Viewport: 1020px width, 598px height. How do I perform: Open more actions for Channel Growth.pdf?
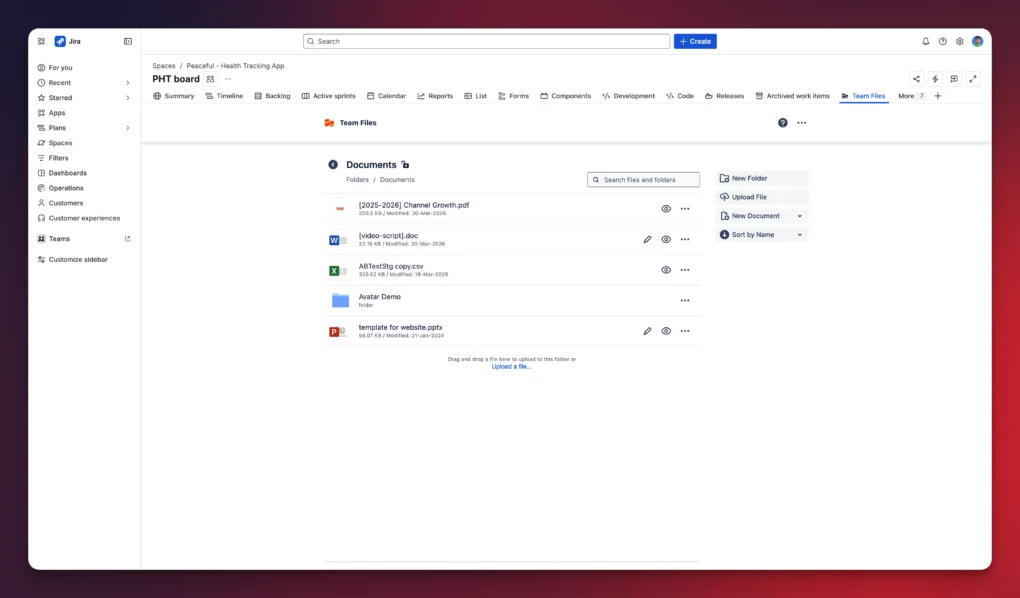[x=685, y=209]
